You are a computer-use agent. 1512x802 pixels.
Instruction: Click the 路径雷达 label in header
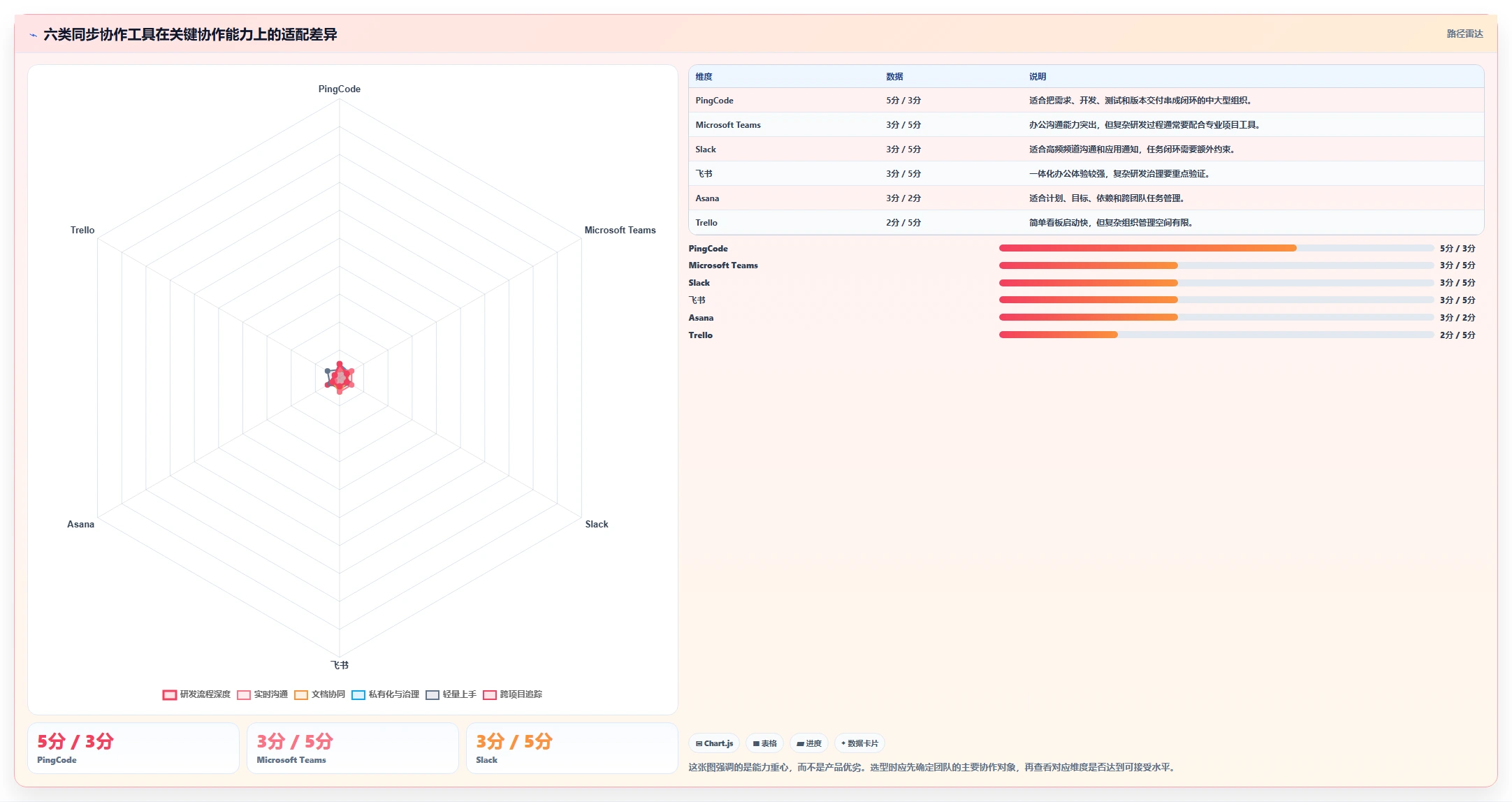1464,34
